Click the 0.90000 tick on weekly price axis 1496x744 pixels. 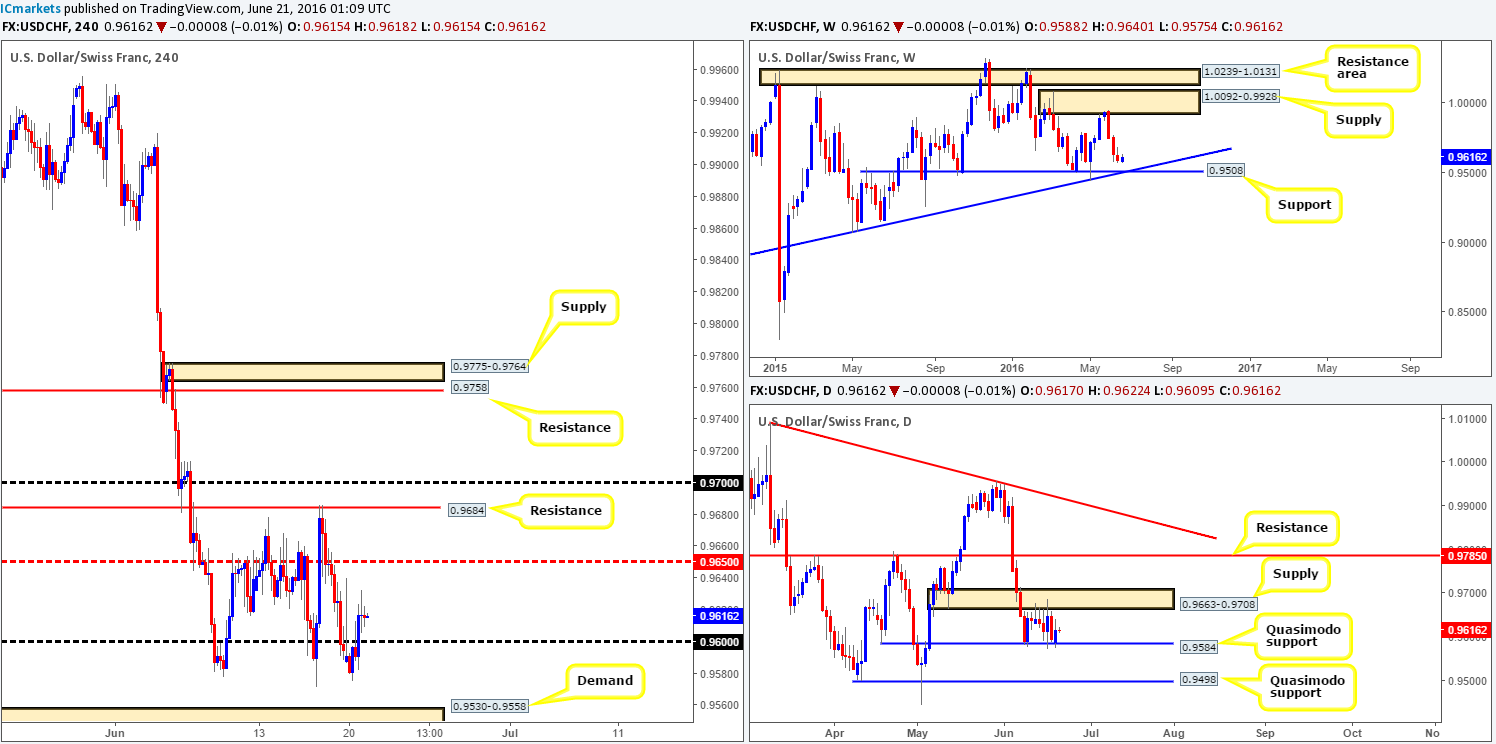click(1468, 242)
